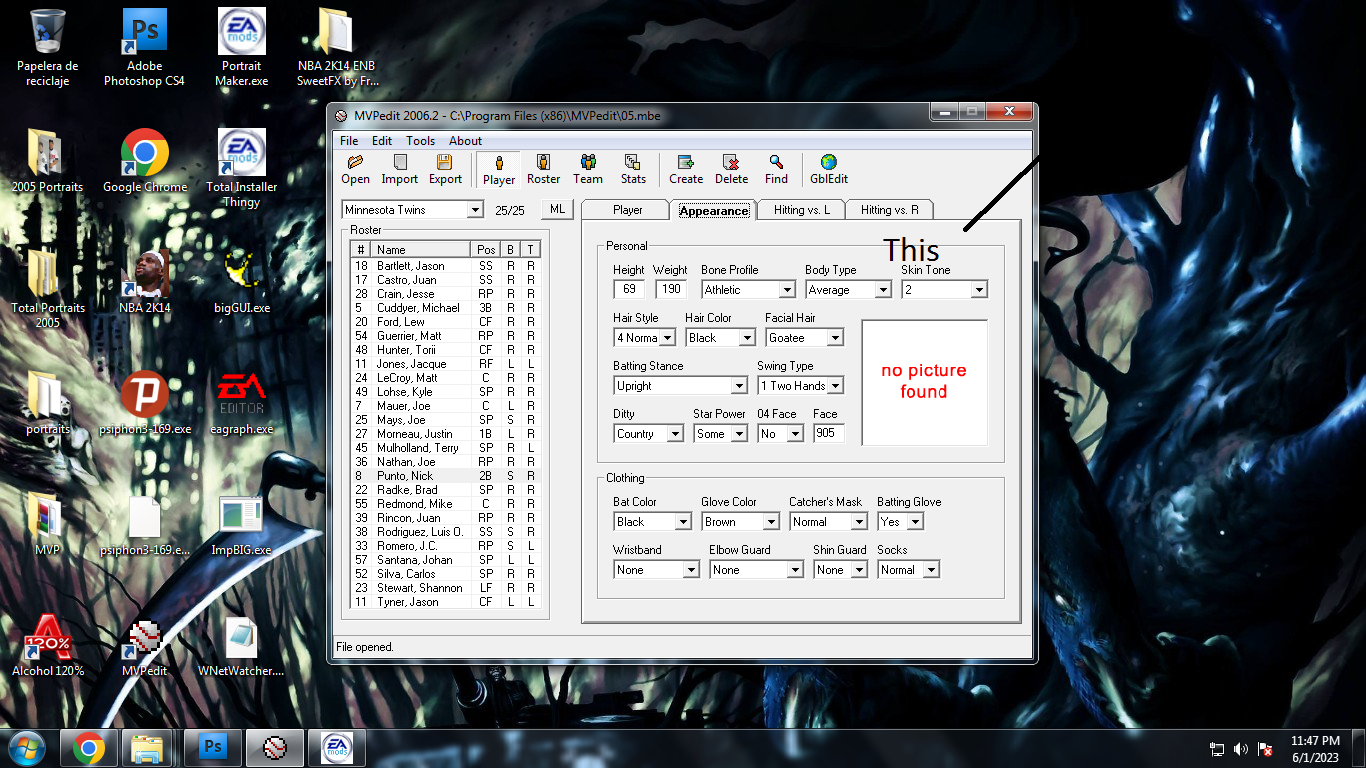Expand the Minnesota Twins team dropdown
The height and width of the screenshot is (768, 1366).
(475, 210)
